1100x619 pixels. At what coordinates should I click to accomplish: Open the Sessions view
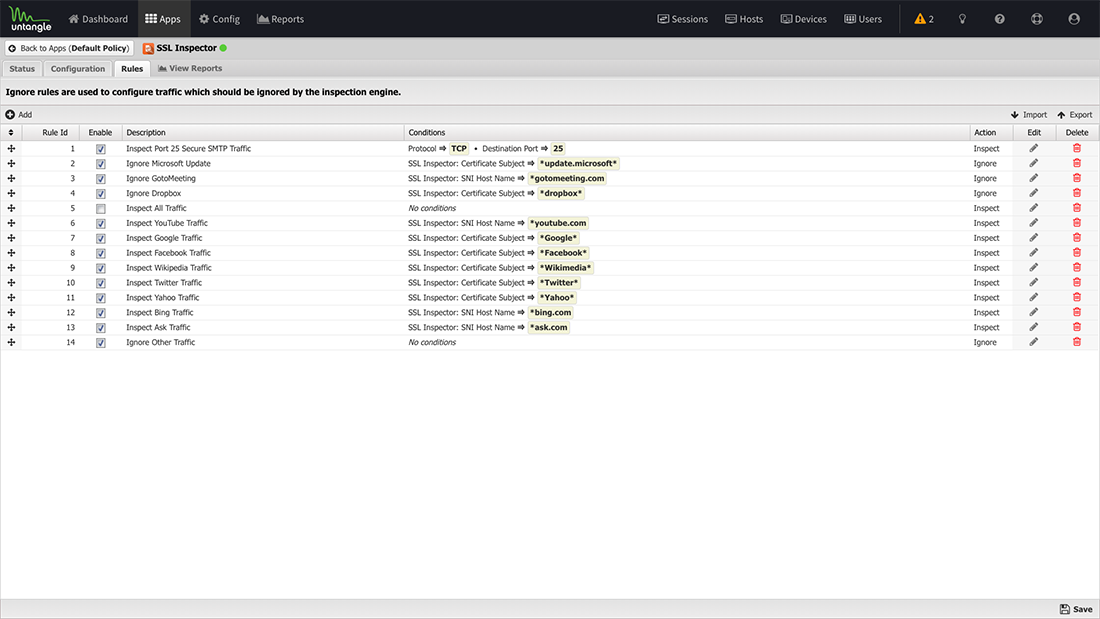point(683,19)
